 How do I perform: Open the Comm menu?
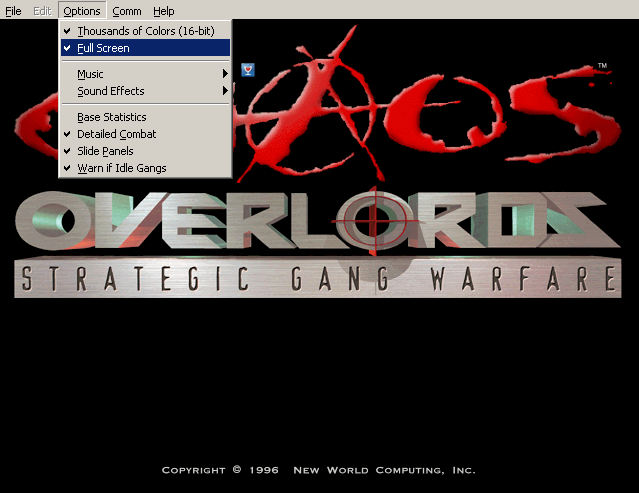(x=127, y=11)
